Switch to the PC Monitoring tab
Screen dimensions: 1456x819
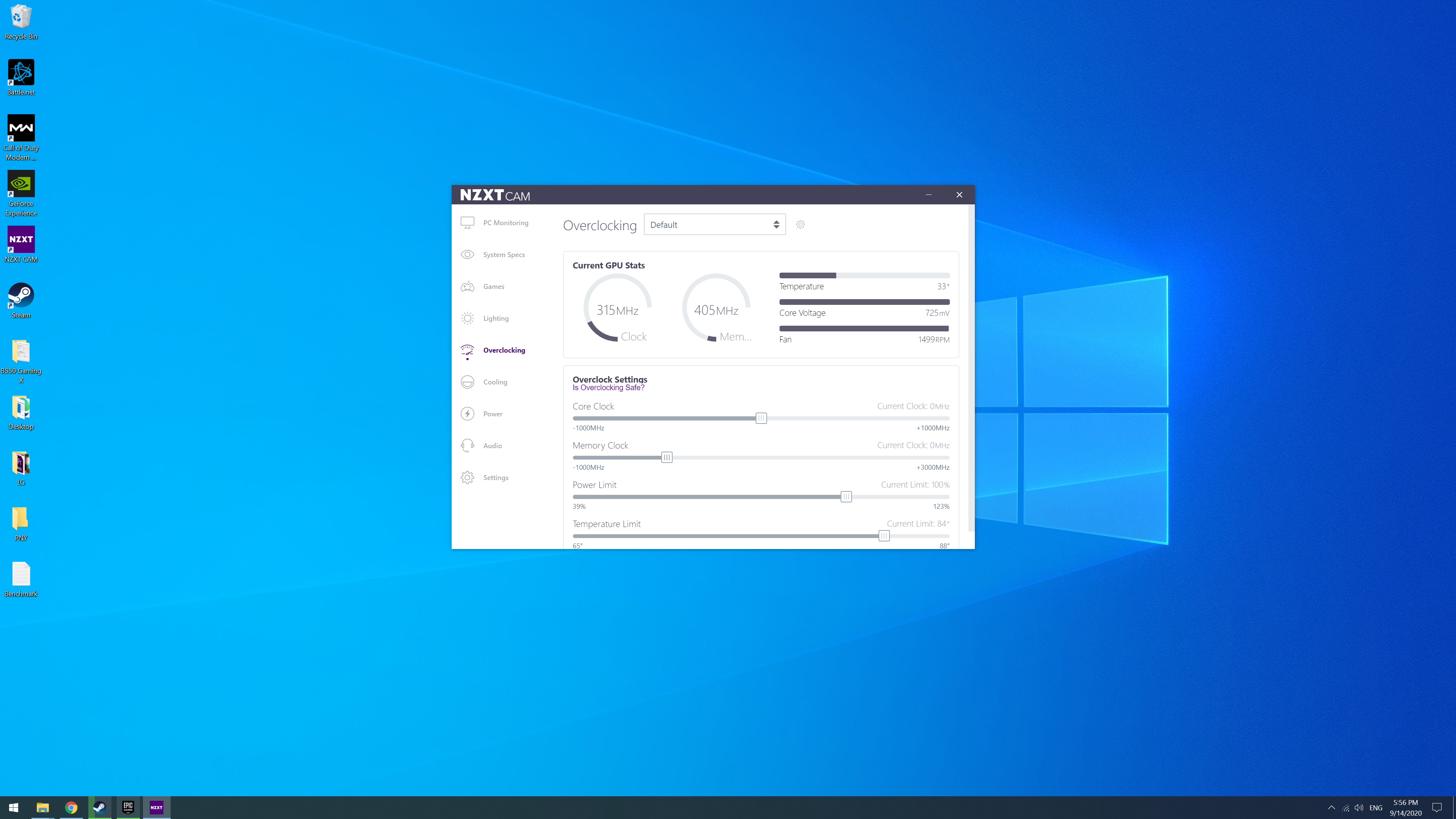pos(506,223)
